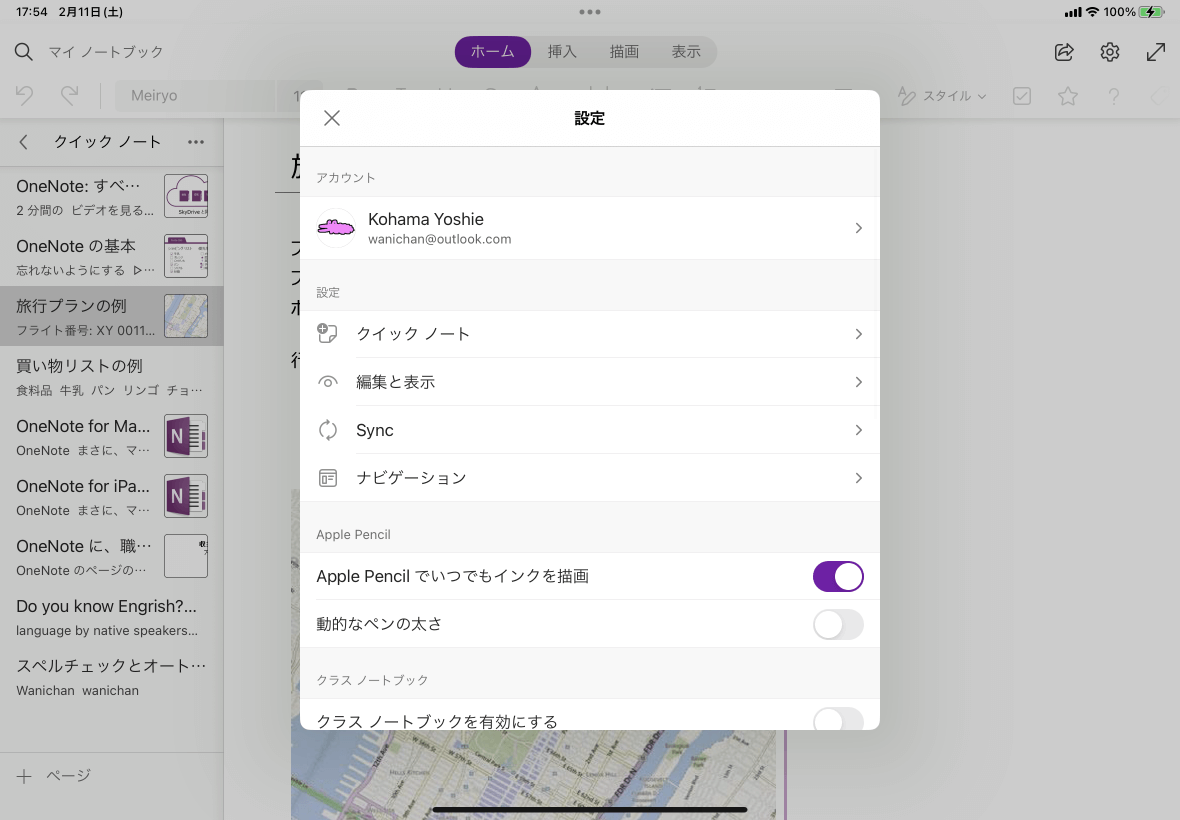Click the search magnifier icon
This screenshot has width=1180, height=820.
click(23, 52)
